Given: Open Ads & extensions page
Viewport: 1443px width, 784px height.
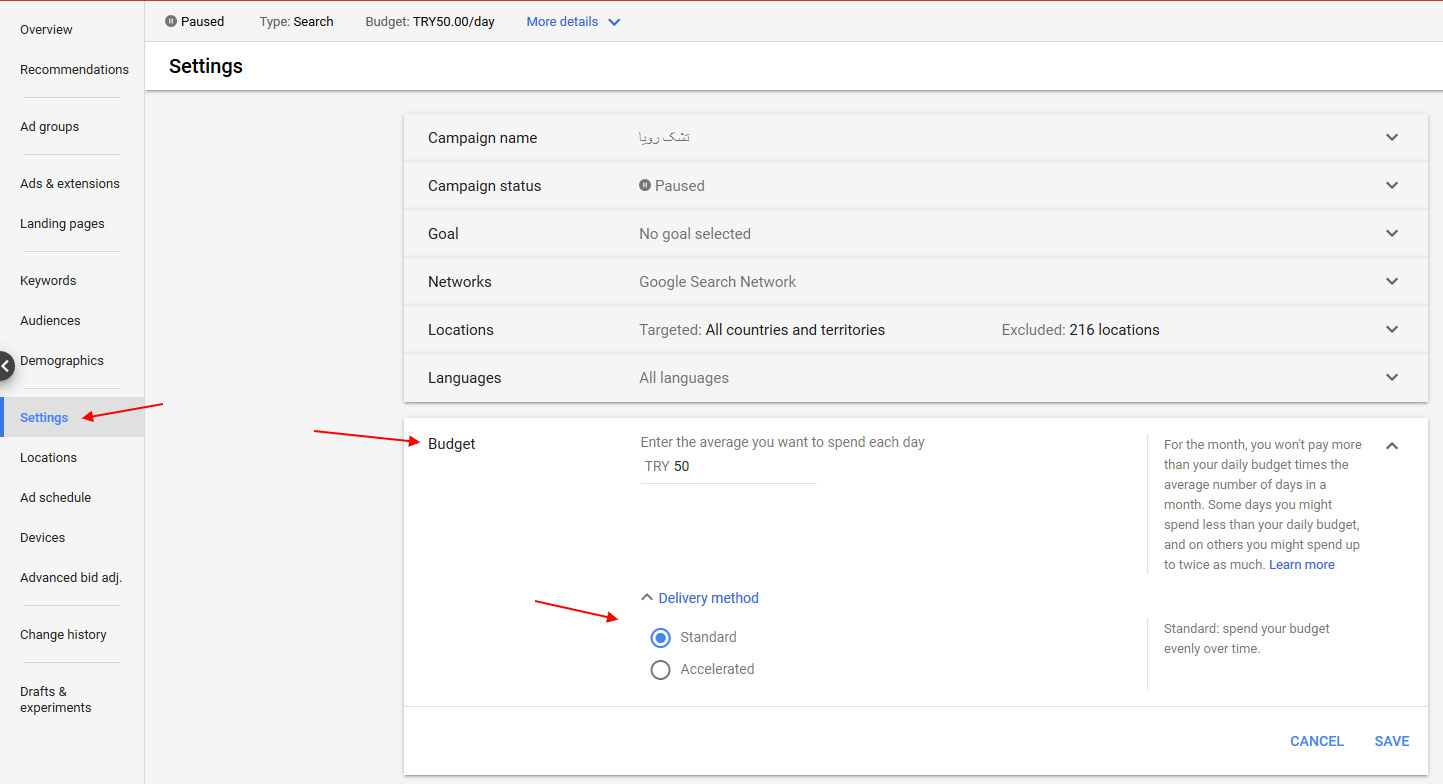Looking at the screenshot, I should coord(69,184).
